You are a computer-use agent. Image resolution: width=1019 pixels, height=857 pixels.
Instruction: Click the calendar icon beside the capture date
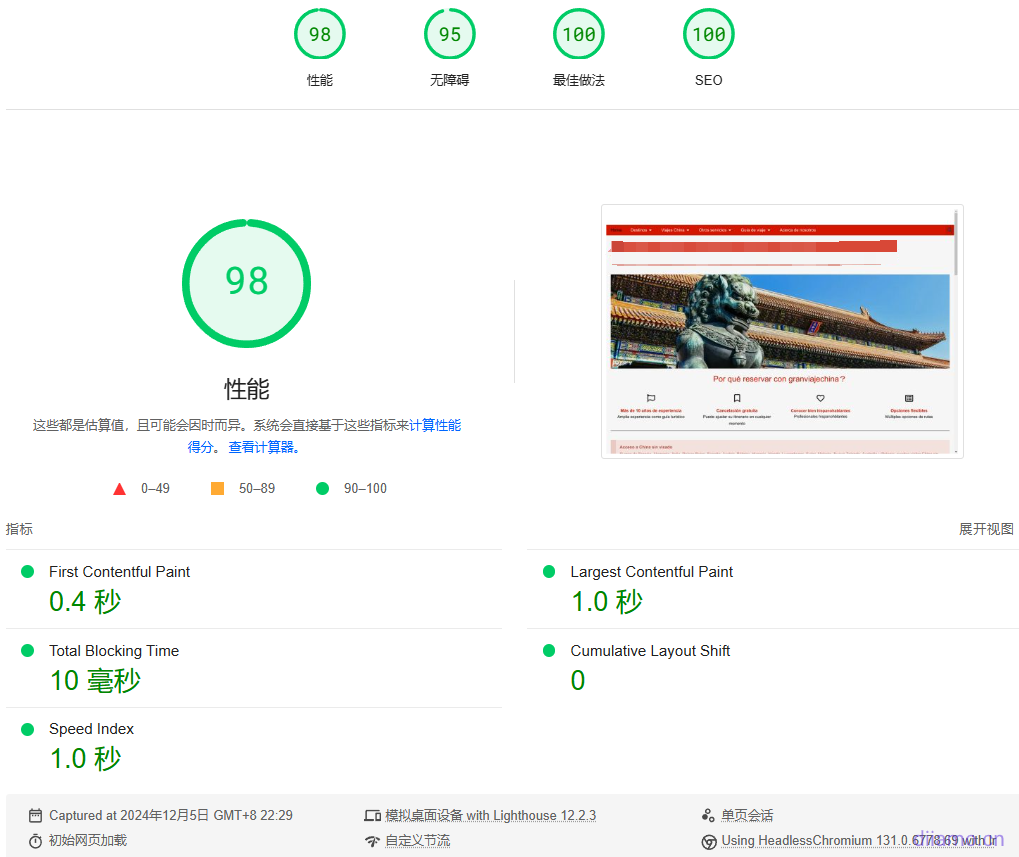[x=36, y=816]
